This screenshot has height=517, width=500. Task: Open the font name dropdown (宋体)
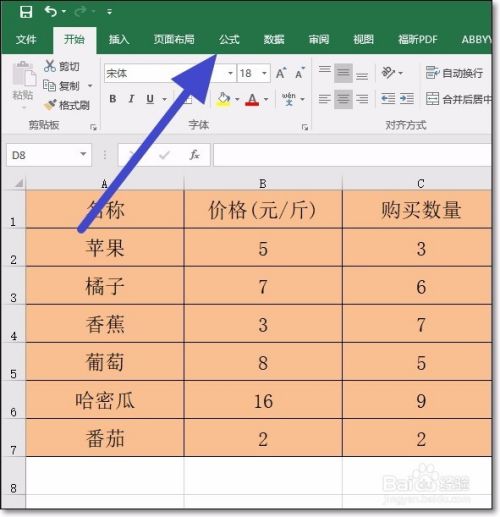pyautogui.click(x=230, y=73)
